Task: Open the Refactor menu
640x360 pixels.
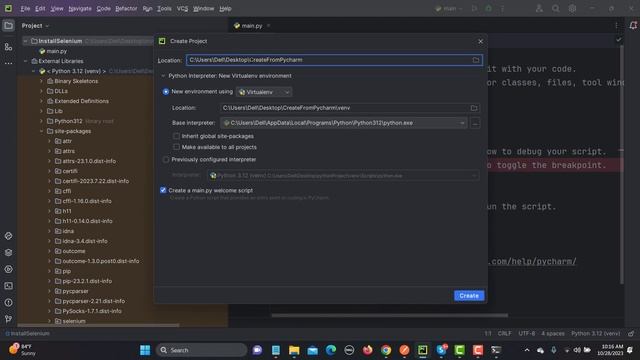Action: pyautogui.click(x=126, y=8)
